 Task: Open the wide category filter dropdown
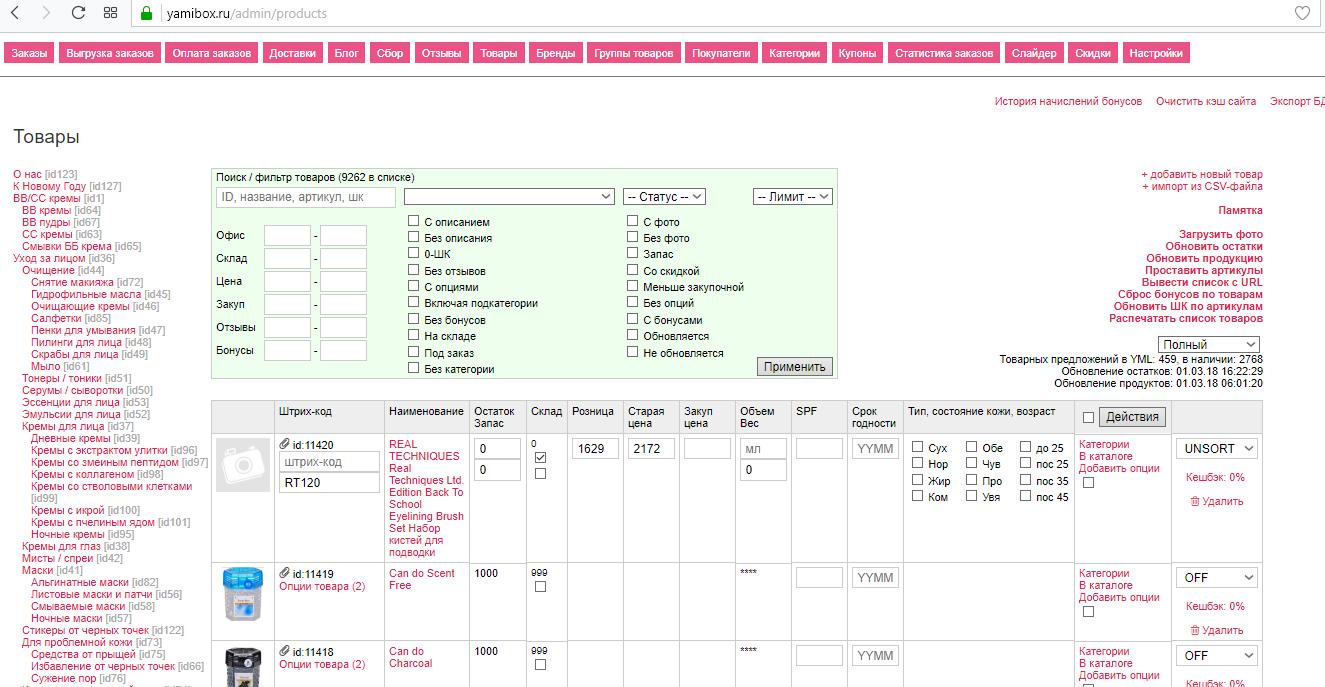click(509, 197)
